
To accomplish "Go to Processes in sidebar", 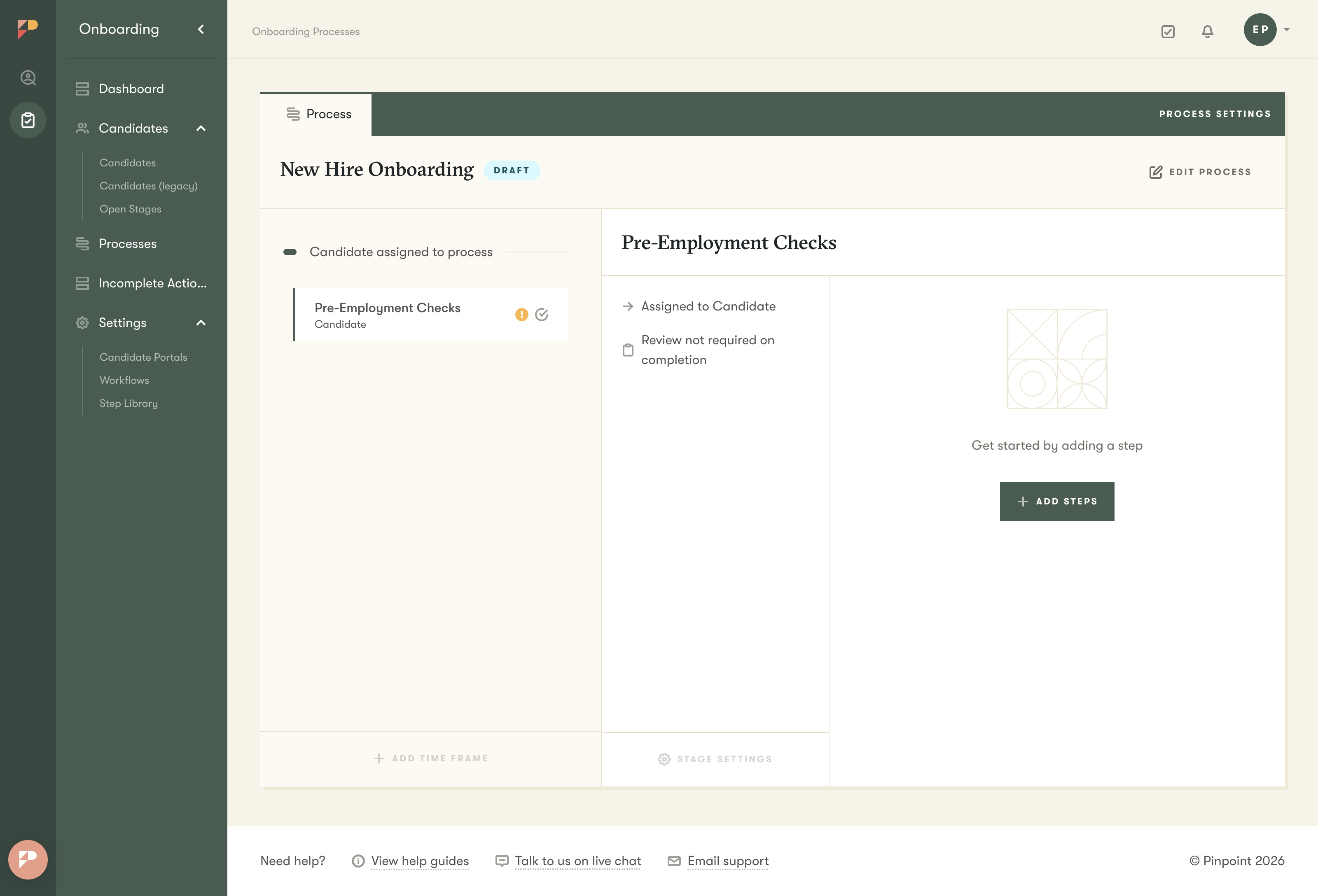I will (x=128, y=244).
